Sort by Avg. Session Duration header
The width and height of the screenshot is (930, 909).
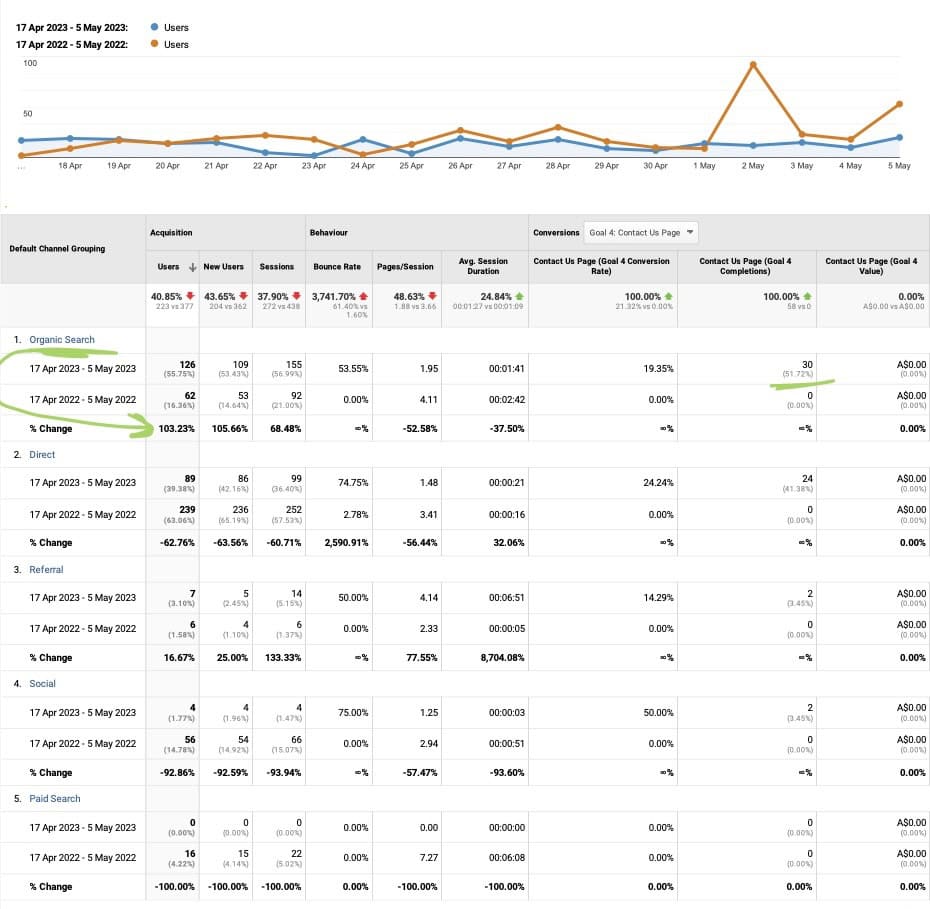483,266
